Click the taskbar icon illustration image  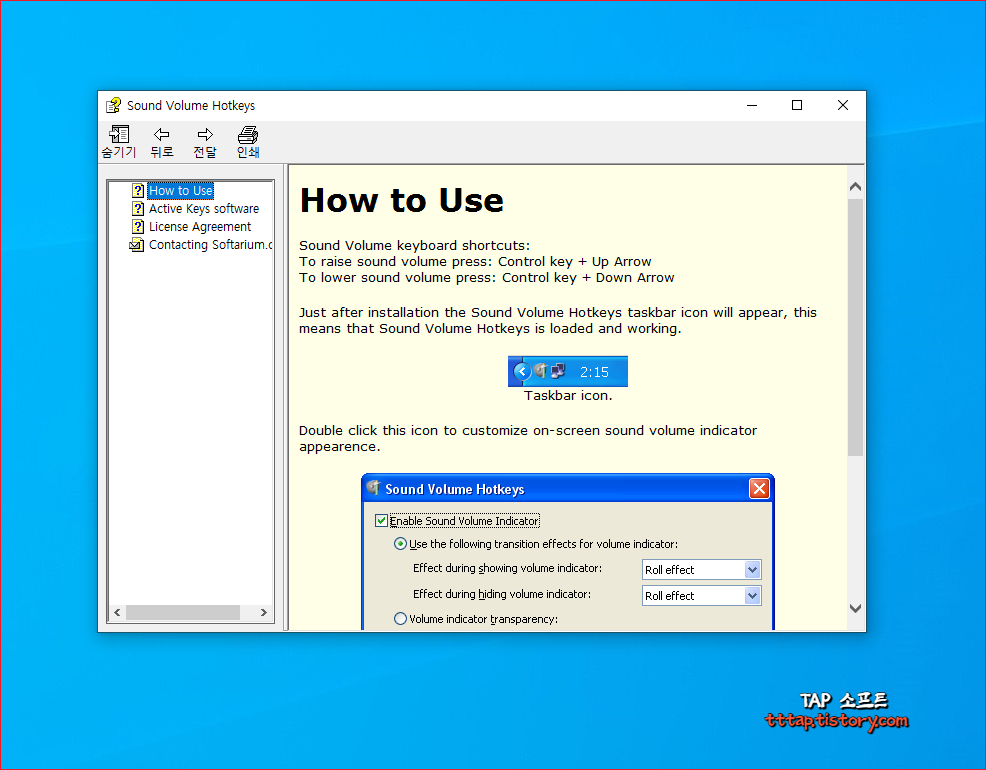point(568,371)
